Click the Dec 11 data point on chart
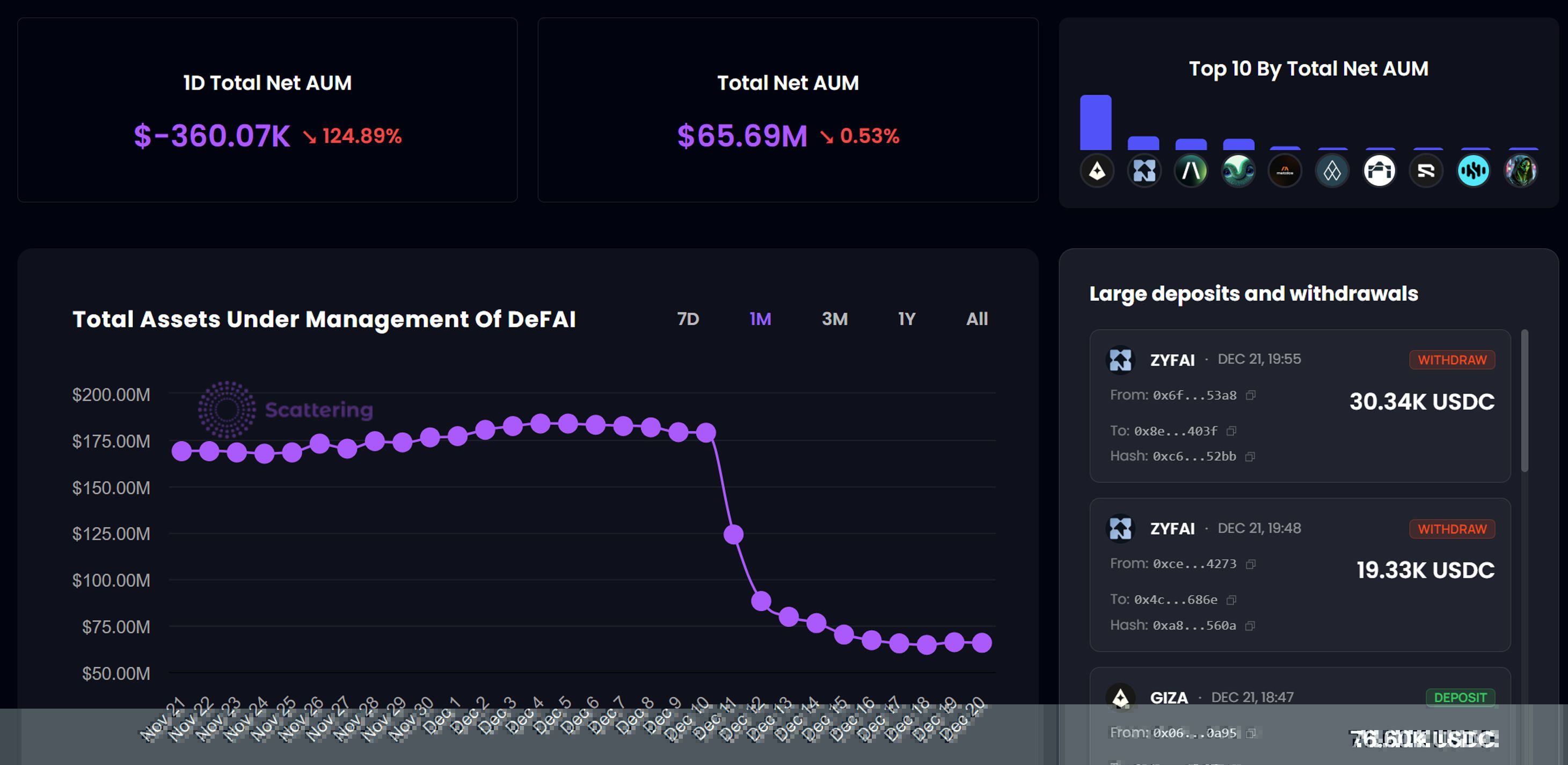 pos(733,534)
